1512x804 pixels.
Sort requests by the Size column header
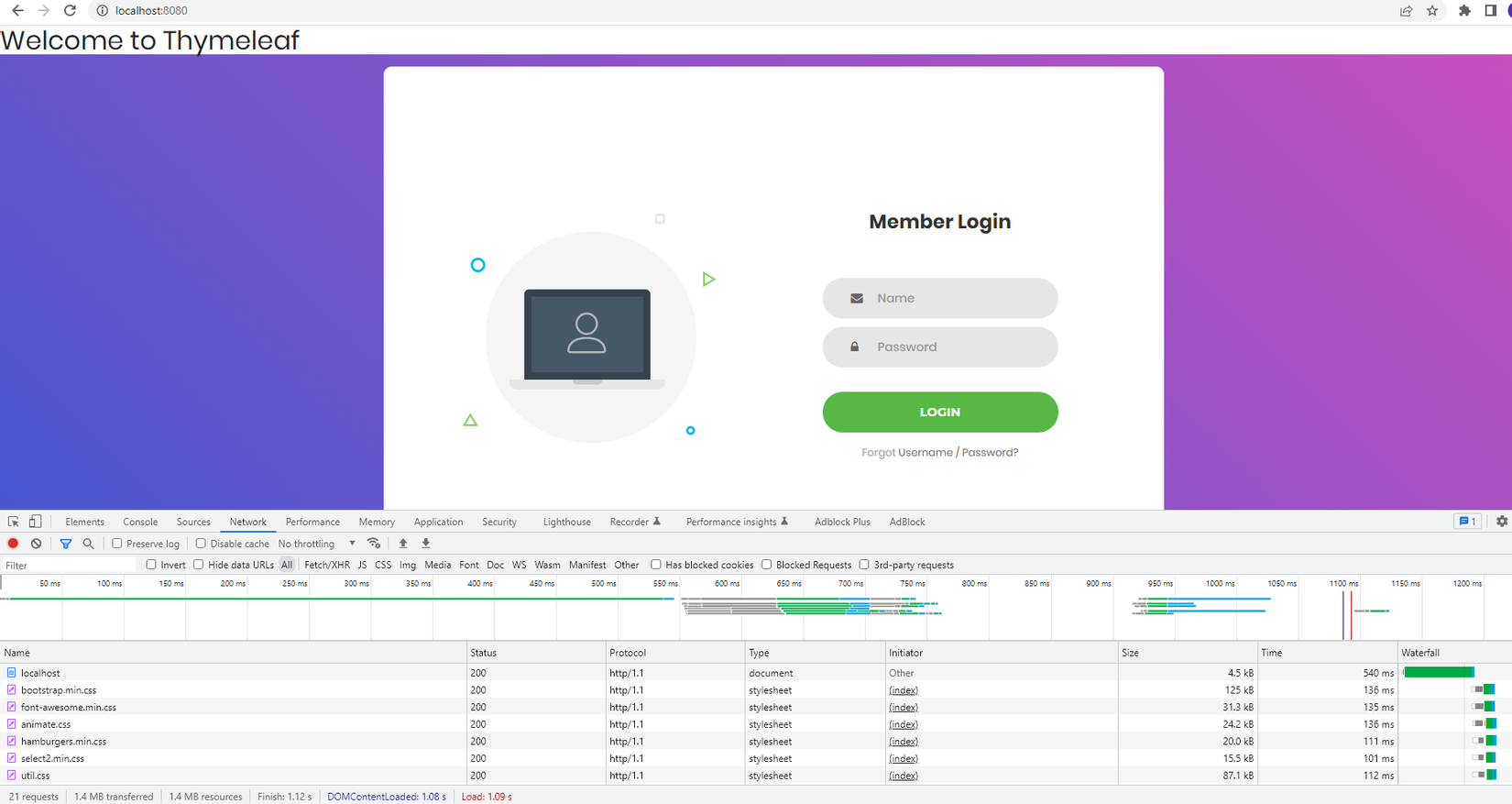[1188, 653]
